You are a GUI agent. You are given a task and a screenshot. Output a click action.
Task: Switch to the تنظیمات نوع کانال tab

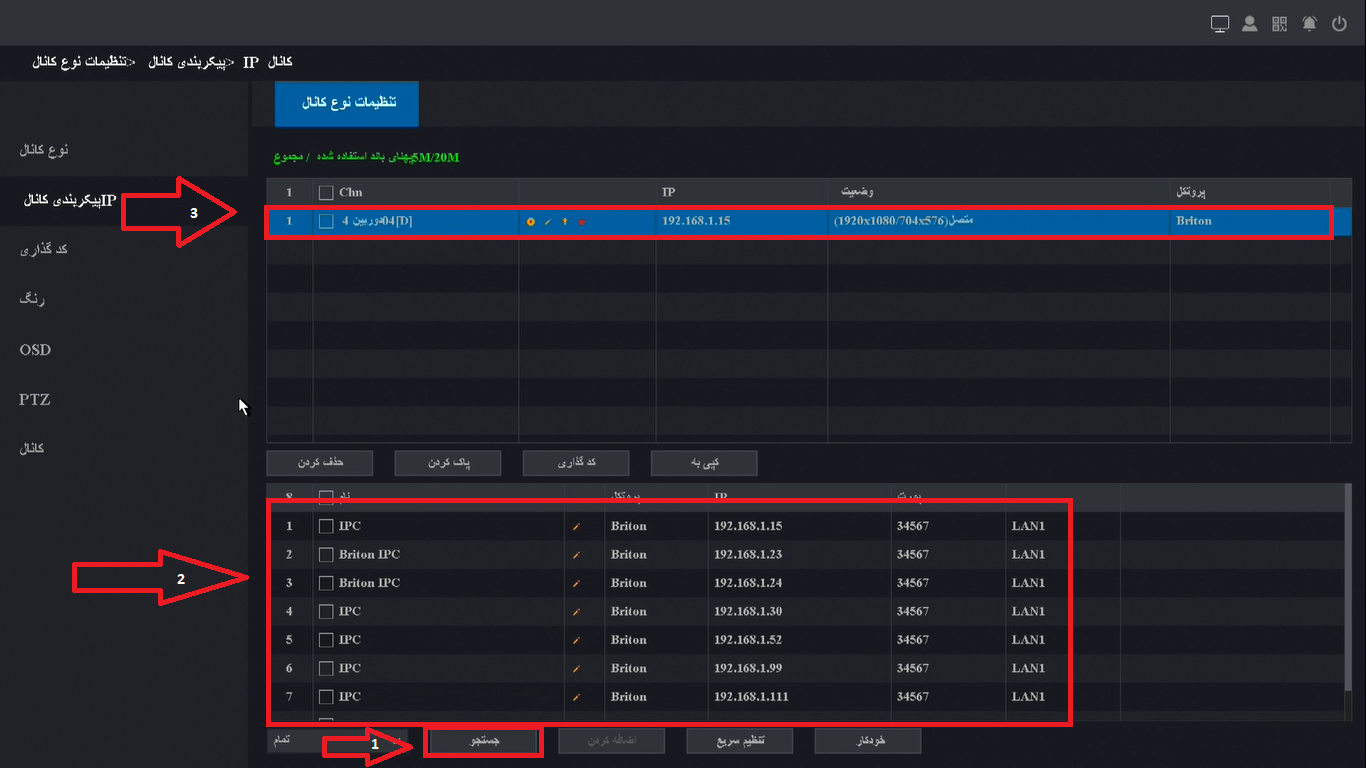(x=346, y=104)
